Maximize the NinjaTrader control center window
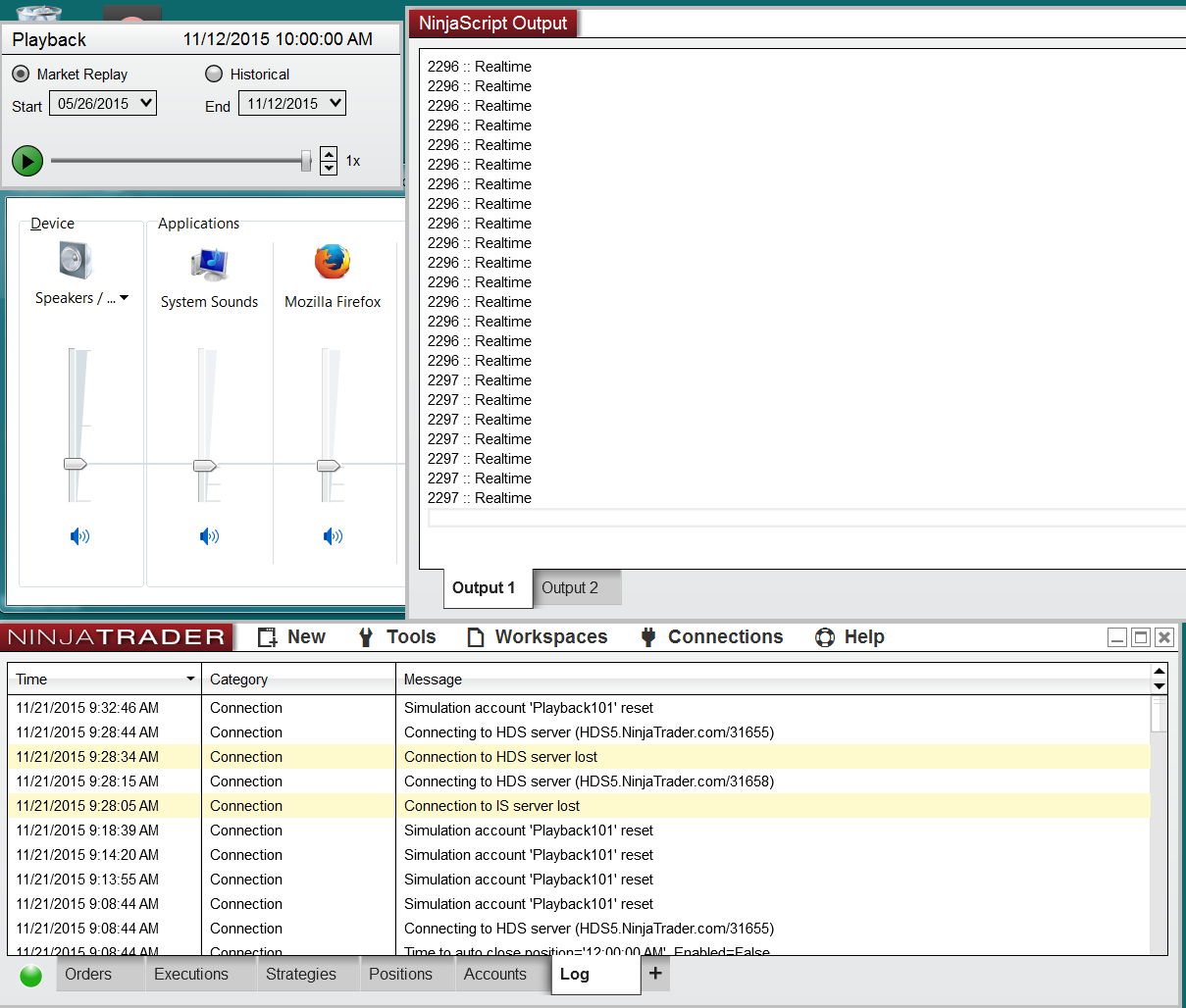 pos(1141,637)
